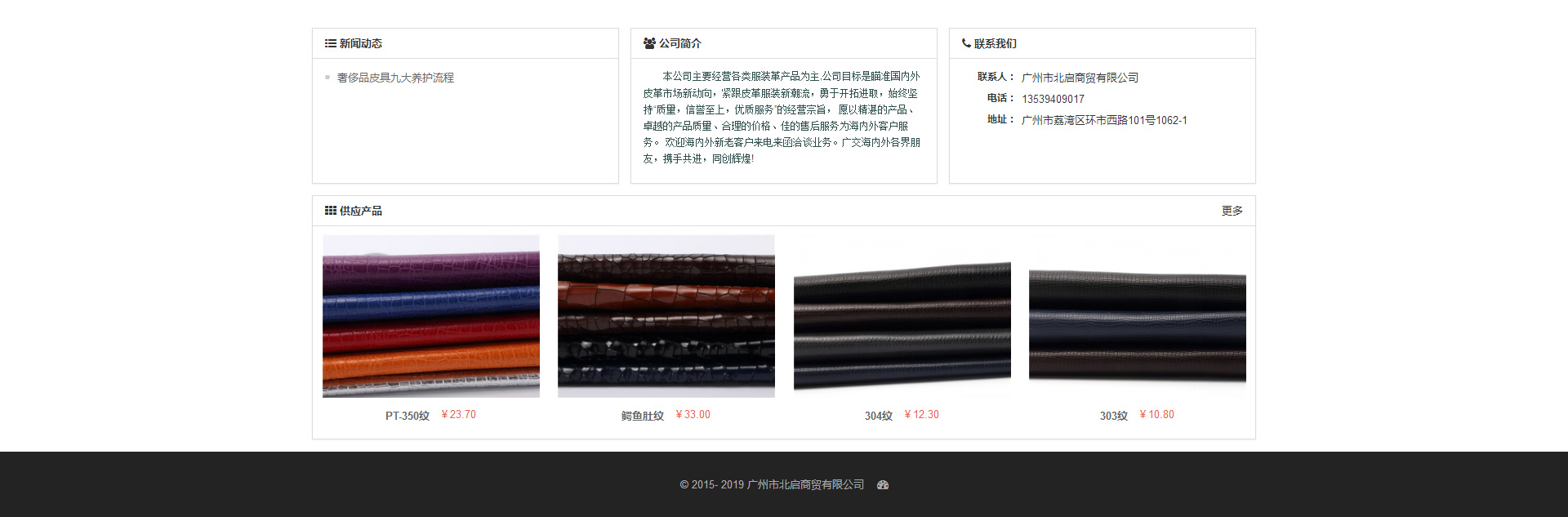This screenshot has height=517, width=1568.
Task: Open the 鳄鱼肚纹 crocodile leather image
Action: [666, 316]
